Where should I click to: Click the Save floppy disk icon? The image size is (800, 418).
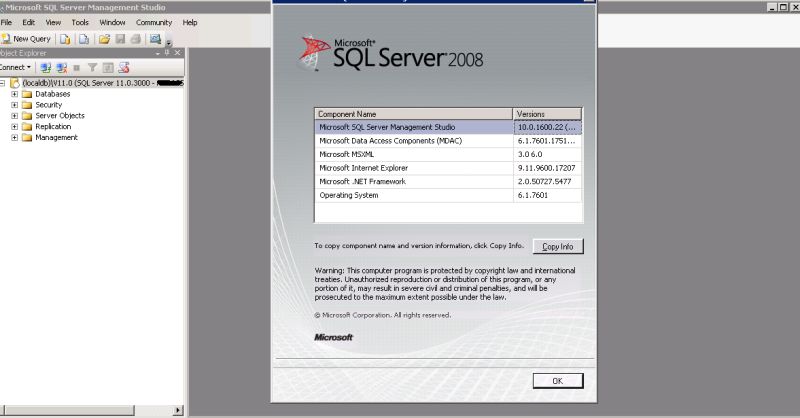120,39
